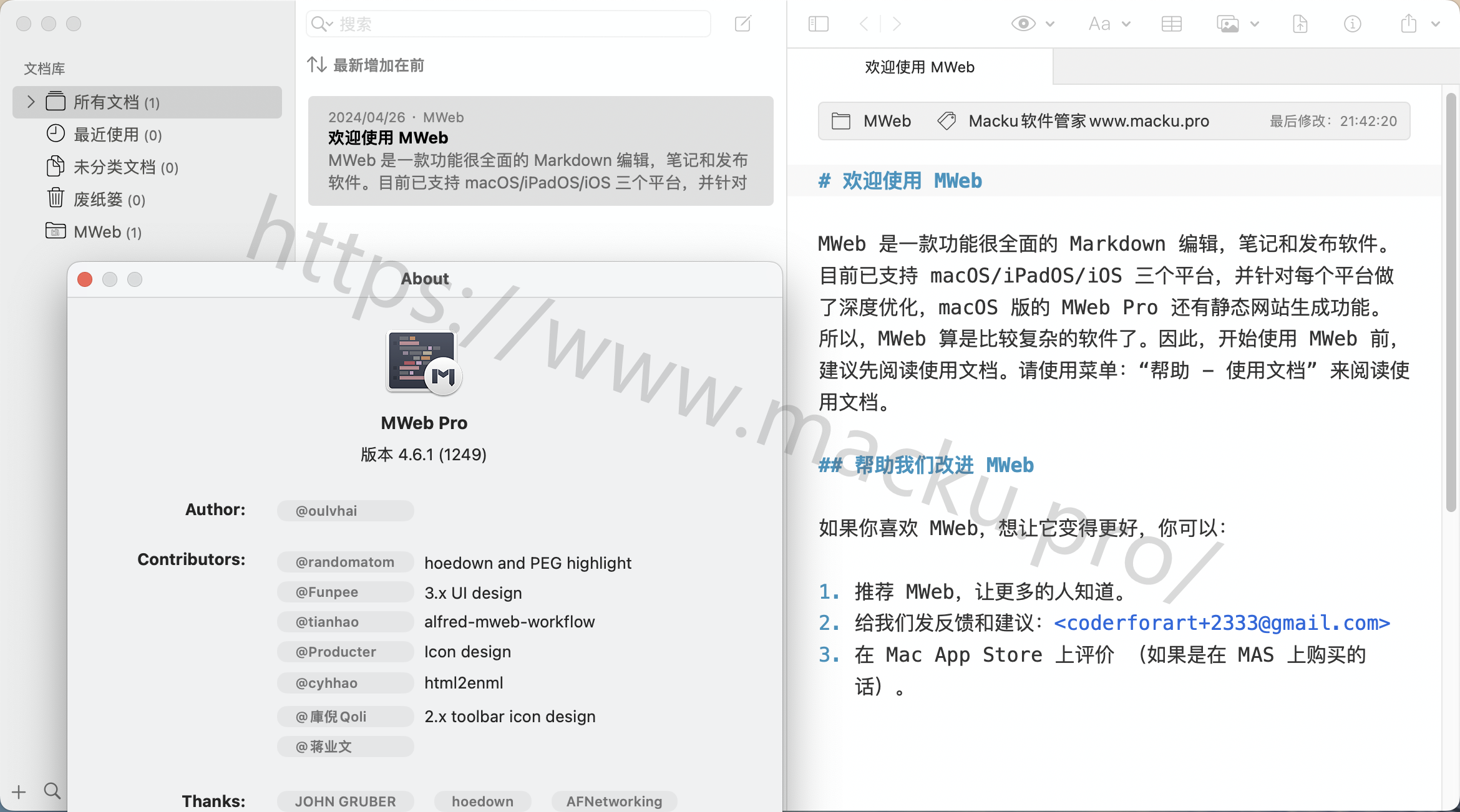This screenshot has width=1460, height=812.
Task: Open the image options dropdown arrow
Action: click(x=1255, y=24)
